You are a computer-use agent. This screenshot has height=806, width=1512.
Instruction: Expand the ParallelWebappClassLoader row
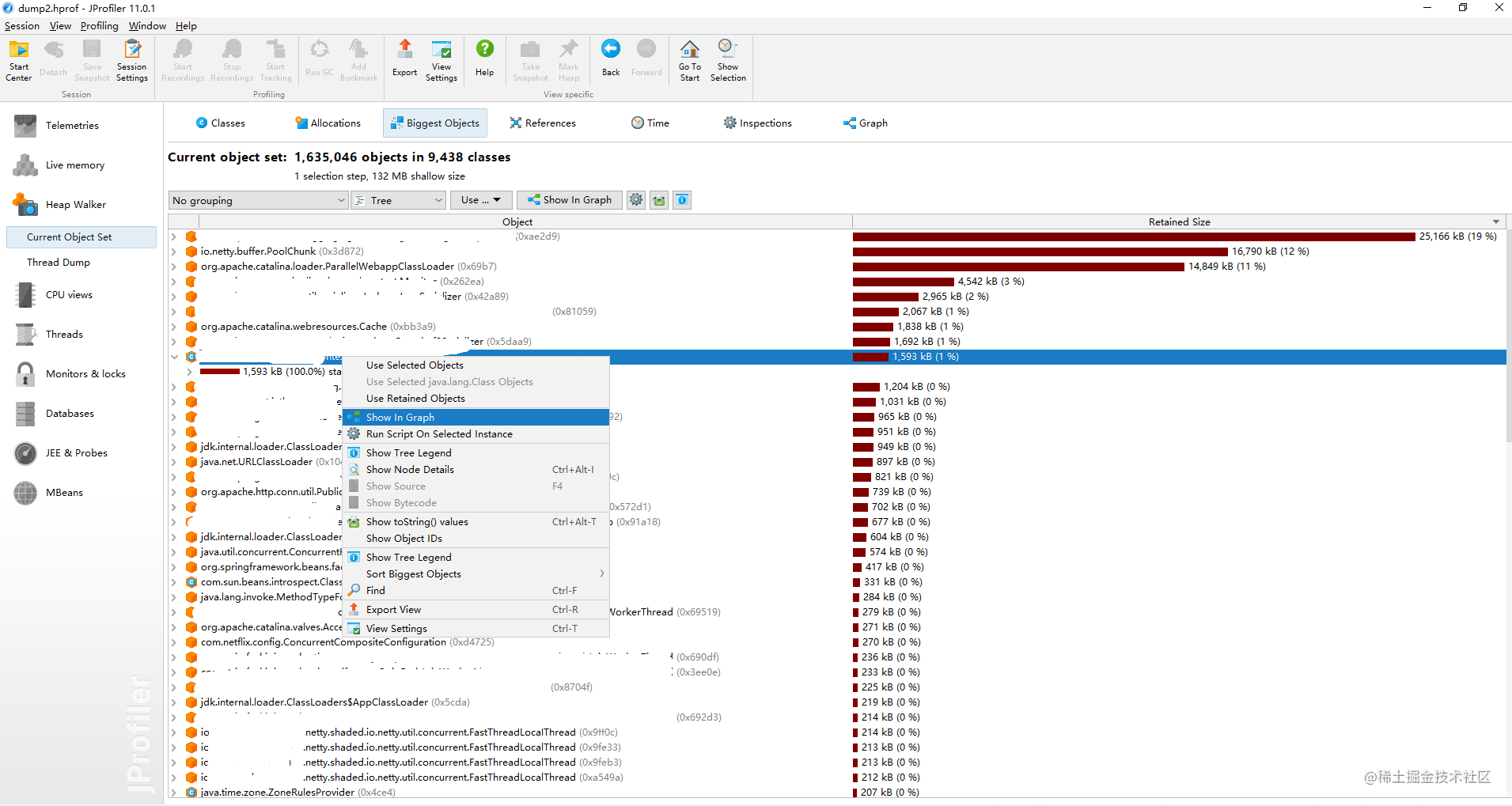(173, 267)
